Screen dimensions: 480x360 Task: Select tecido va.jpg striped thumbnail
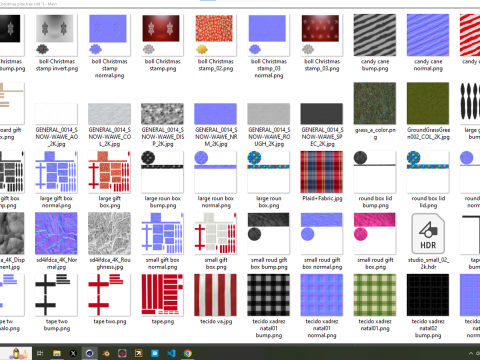(215, 295)
